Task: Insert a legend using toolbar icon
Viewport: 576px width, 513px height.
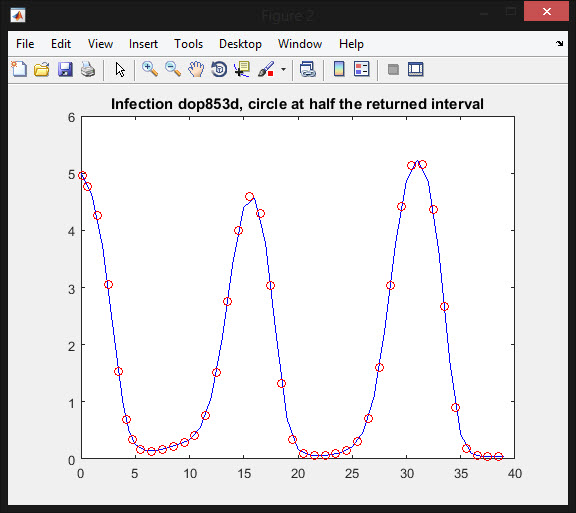Action: [x=361, y=69]
